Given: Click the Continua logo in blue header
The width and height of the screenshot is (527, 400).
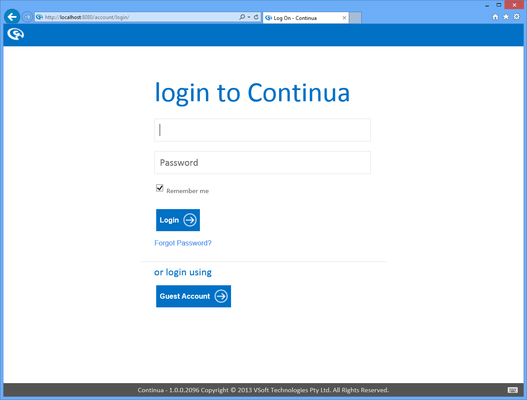Looking at the screenshot, I should pyautogui.click(x=15, y=34).
